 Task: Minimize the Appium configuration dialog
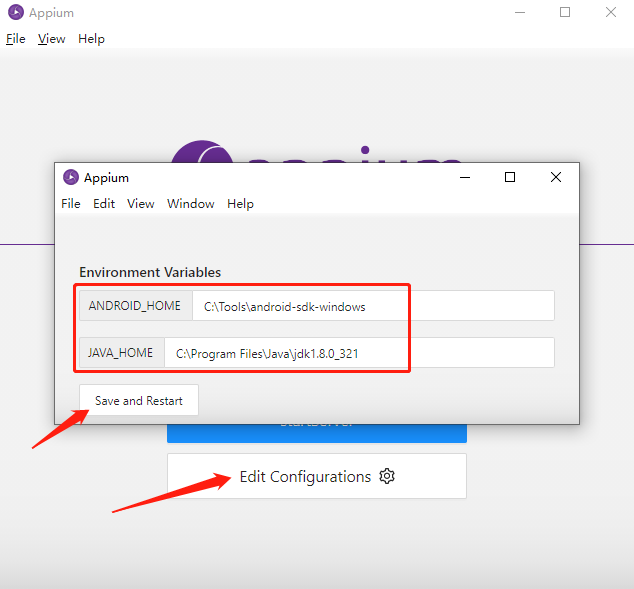pyautogui.click(x=465, y=177)
